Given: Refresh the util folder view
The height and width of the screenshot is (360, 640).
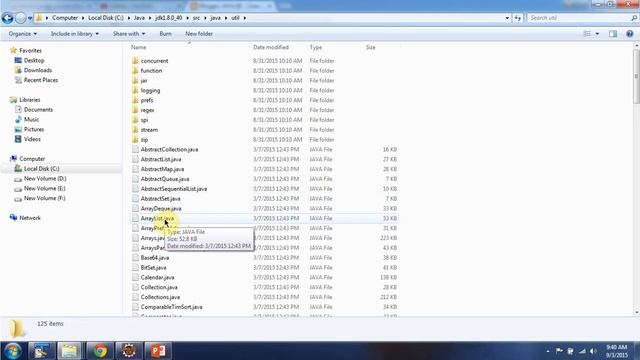Looking at the screenshot, I should 518,18.
